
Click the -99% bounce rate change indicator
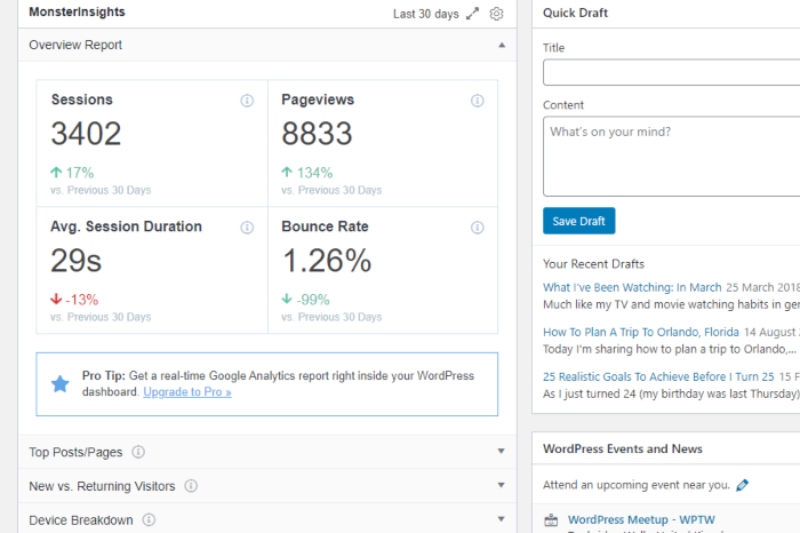(x=306, y=299)
